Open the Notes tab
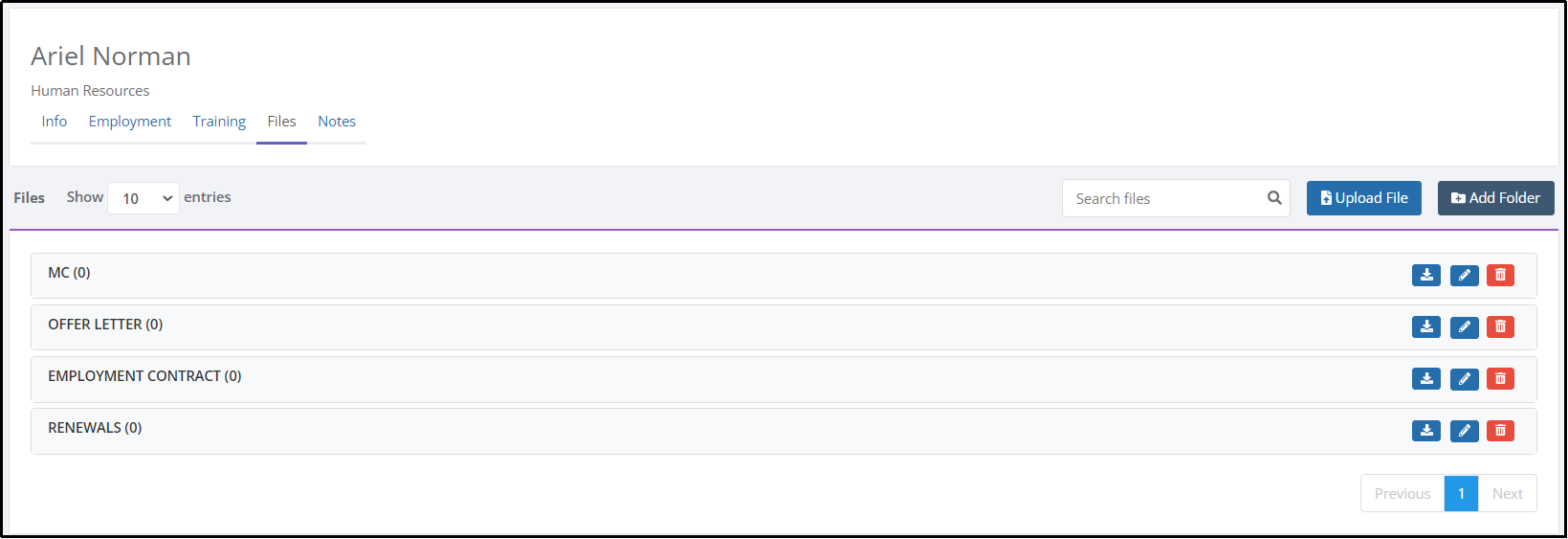This screenshot has height=539, width=1568. pos(337,122)
